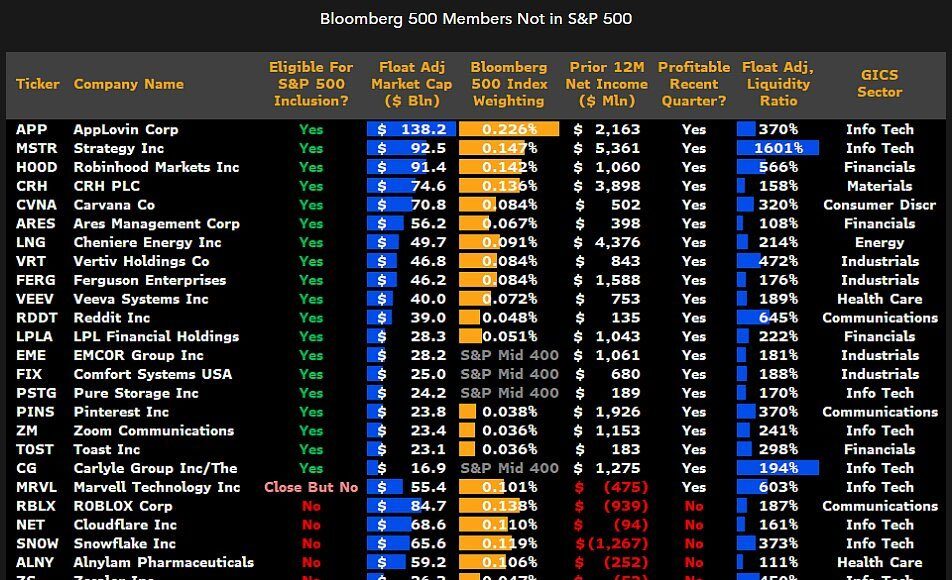Click the ARES ticker symbol
Viewport: 952px width, 580px height.
(x=35, y=223)
